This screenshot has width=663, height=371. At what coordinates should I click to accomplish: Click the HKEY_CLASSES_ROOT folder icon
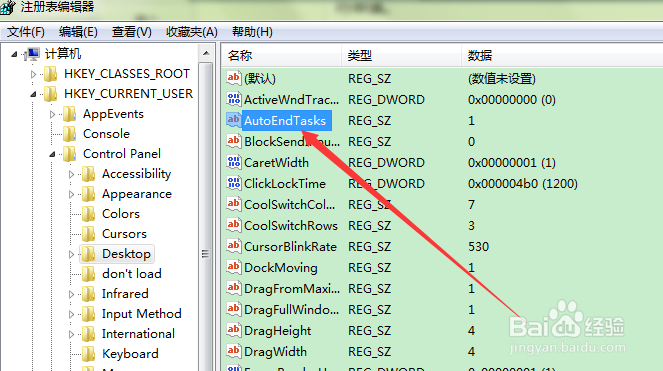click(x=51, y=74)
